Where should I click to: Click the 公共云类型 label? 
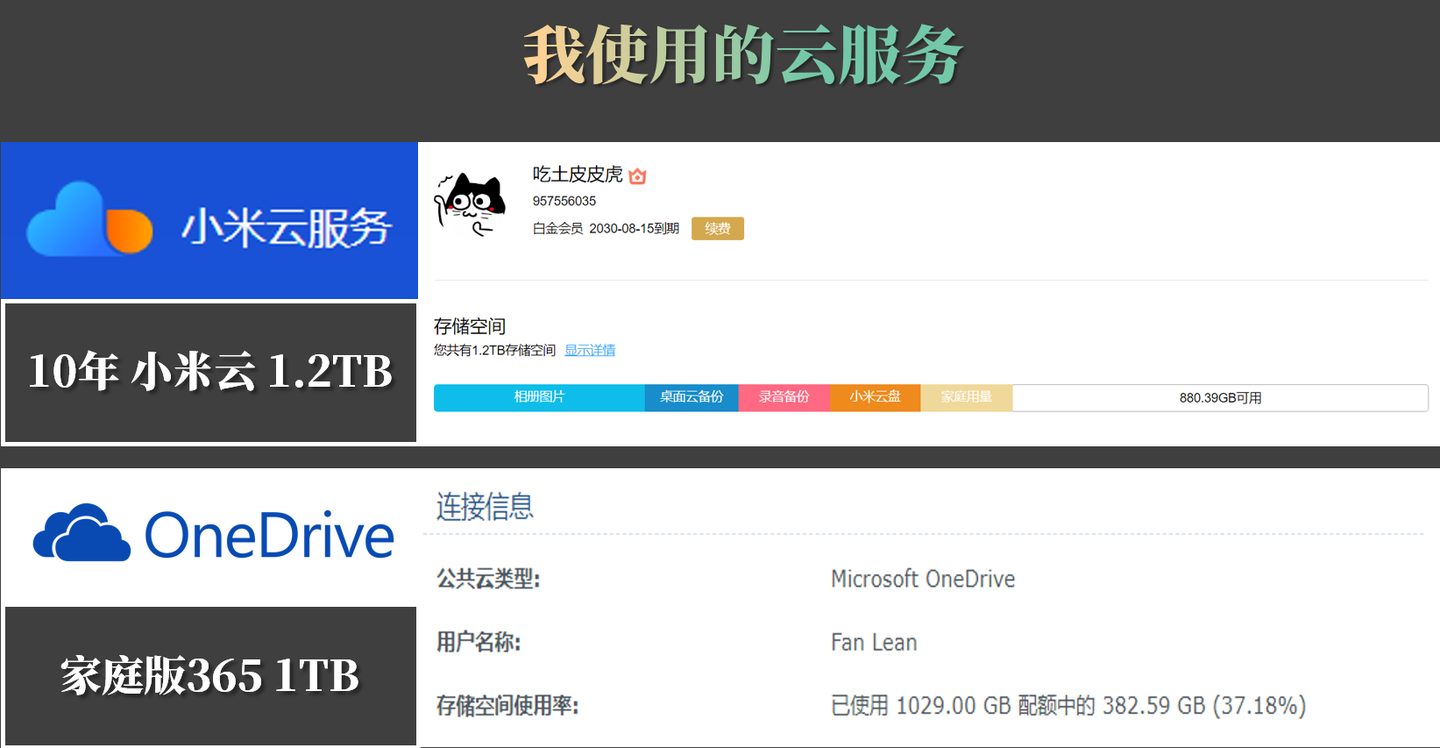[488, 579]
